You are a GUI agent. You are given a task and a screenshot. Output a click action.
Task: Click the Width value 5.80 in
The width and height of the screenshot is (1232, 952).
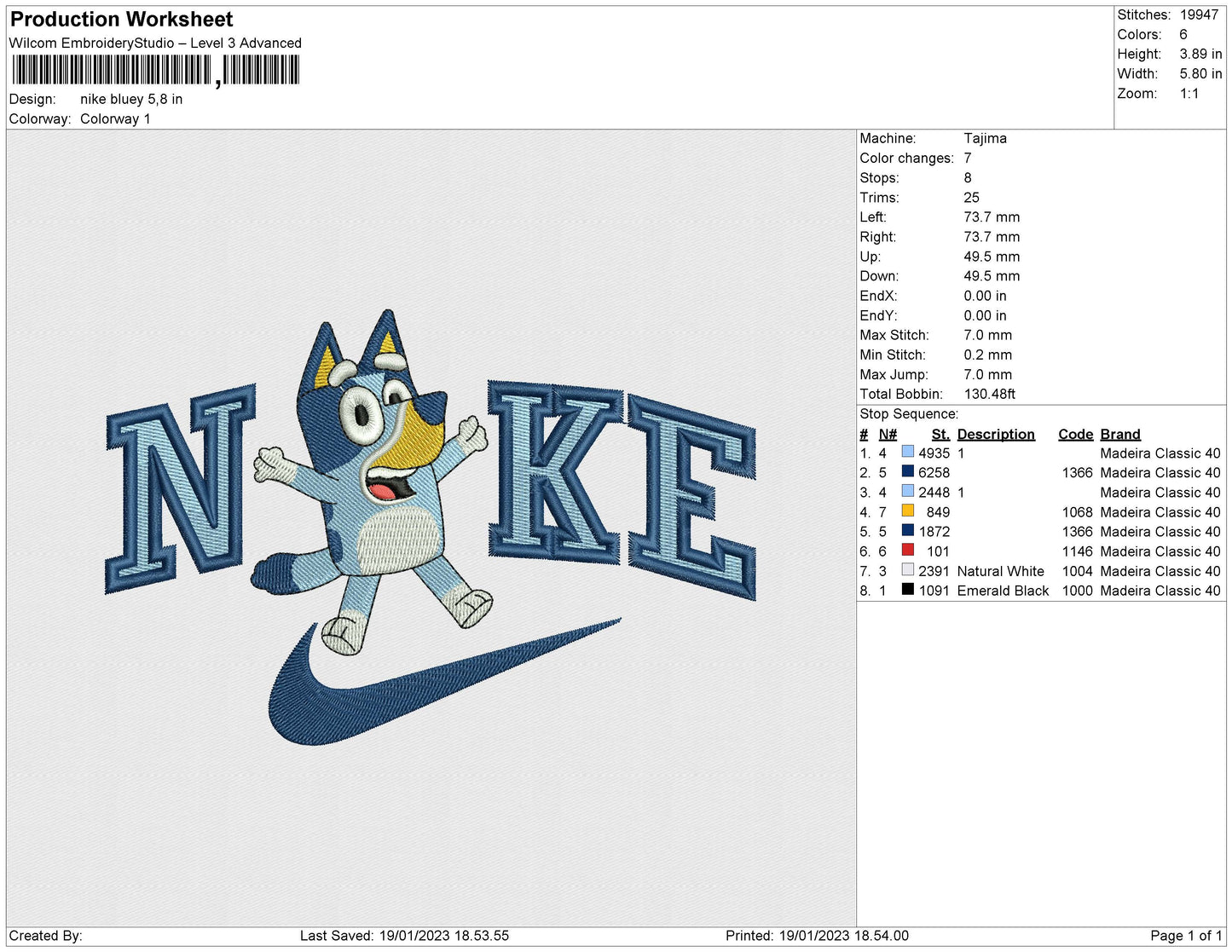pyautogui.click(x=1200, y=73)
